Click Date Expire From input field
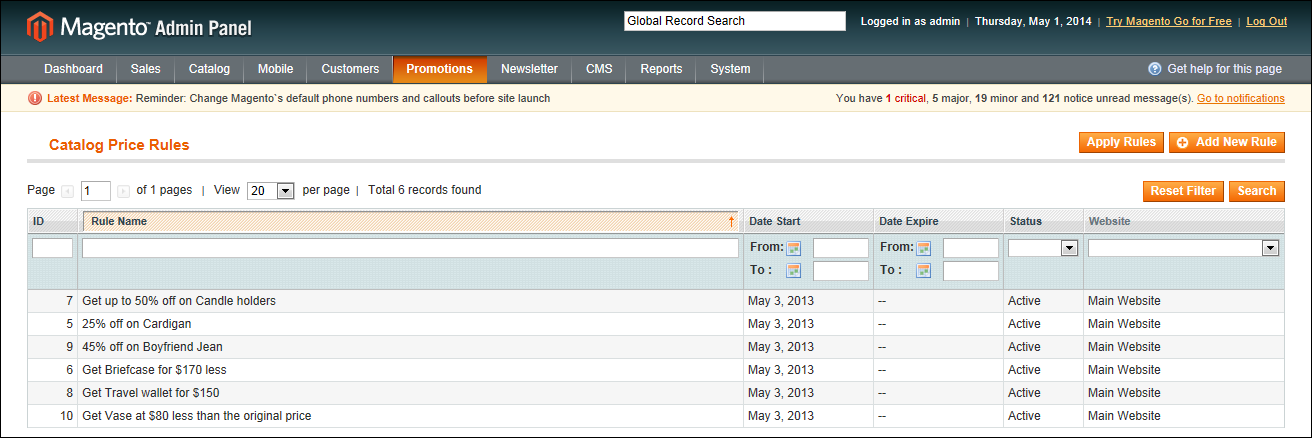 pyautogui.click(x=971, y=248)
